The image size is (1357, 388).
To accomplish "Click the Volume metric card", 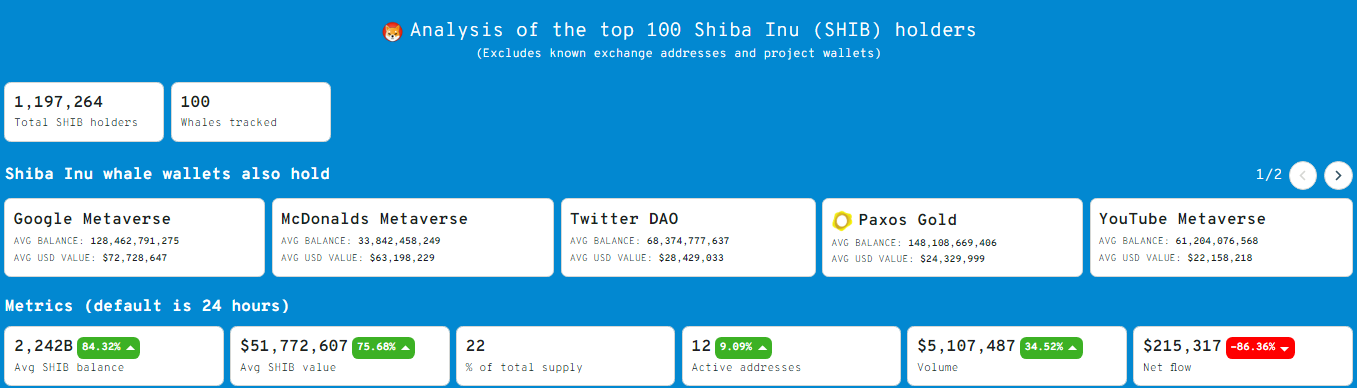I will click(1017, 356).
